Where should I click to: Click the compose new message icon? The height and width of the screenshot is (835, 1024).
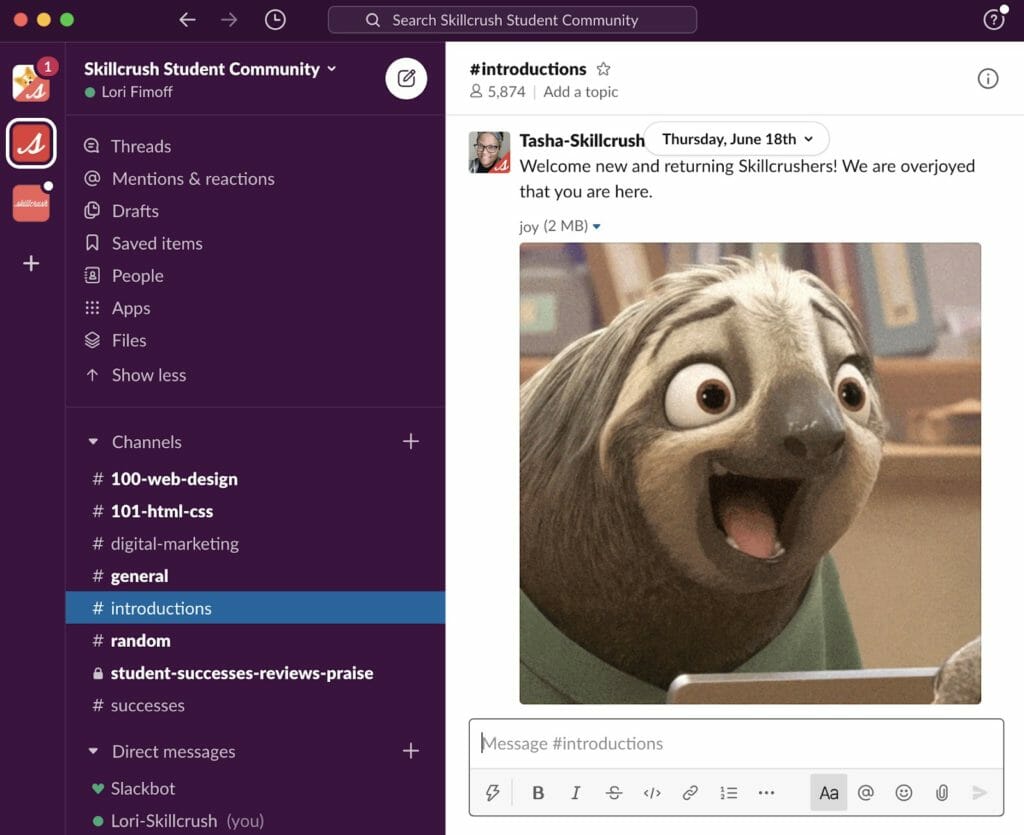click(406, 79)
